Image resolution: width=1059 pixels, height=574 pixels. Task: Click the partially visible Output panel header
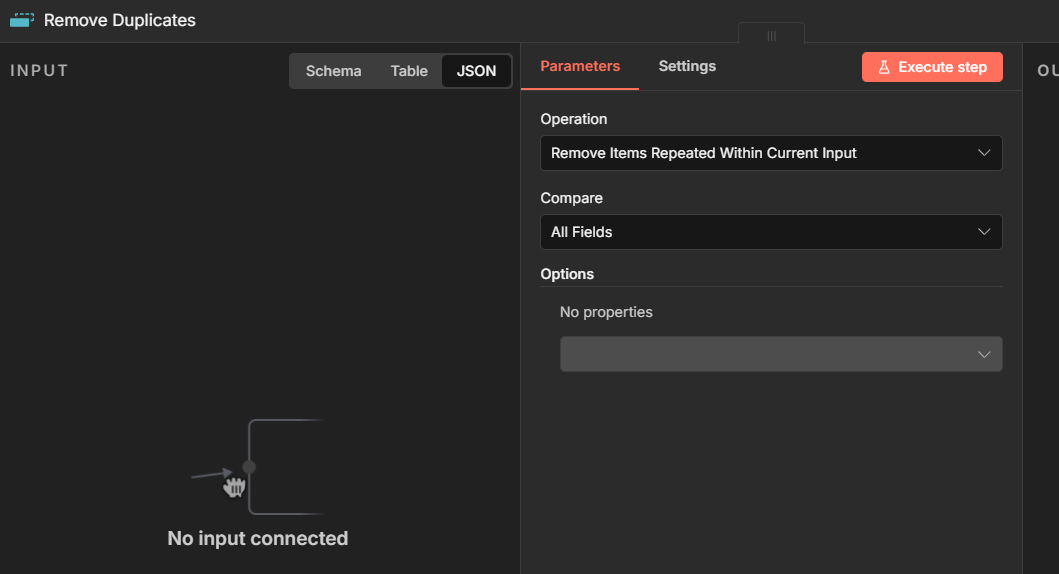tap(1047, 71)
